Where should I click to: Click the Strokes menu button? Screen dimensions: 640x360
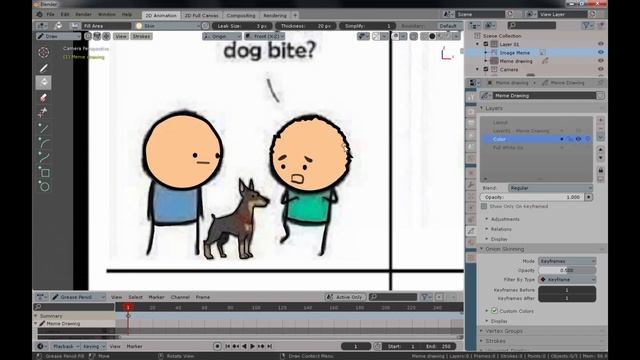coord(141,36)
